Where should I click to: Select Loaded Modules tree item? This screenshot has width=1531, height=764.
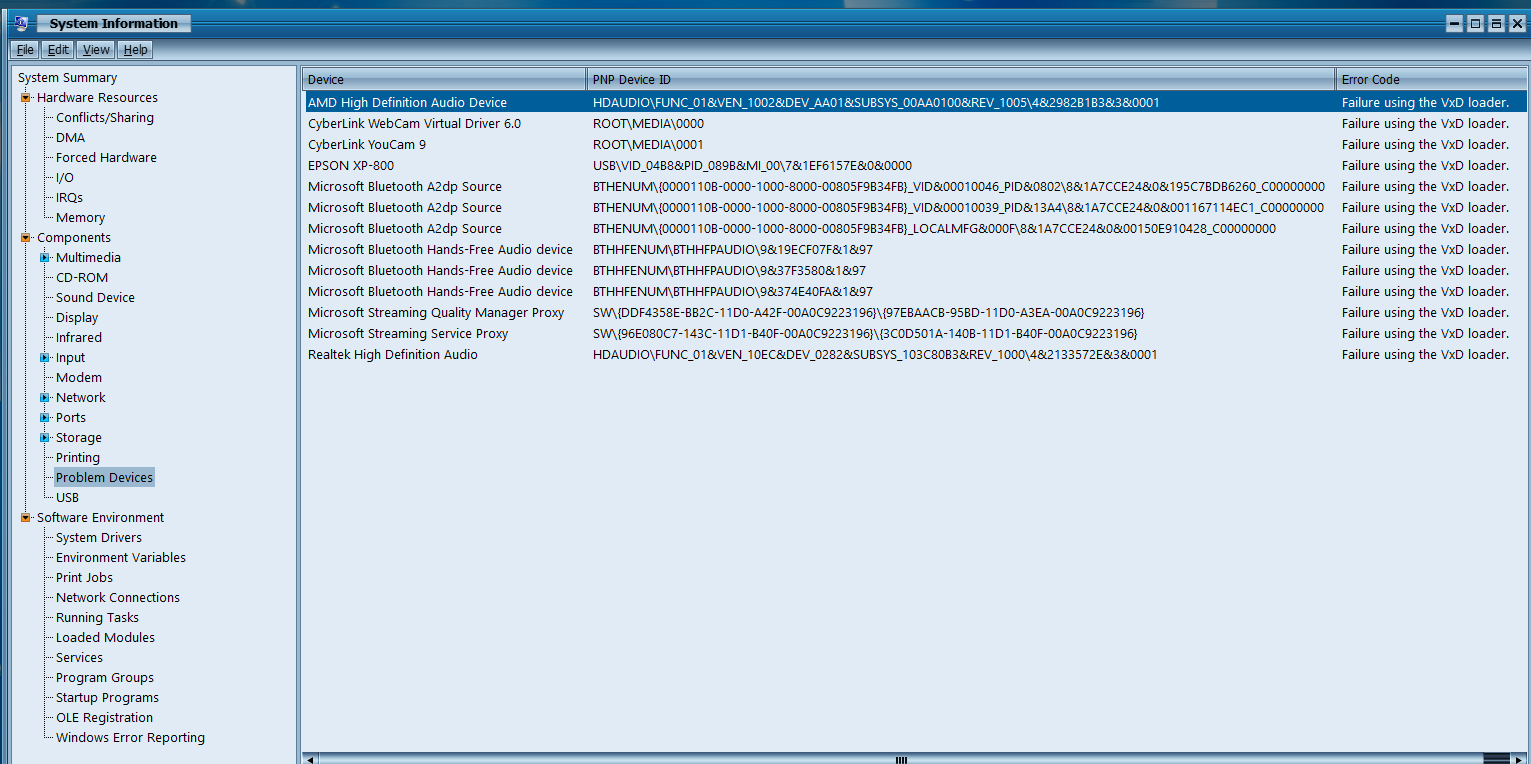point(105,638)
